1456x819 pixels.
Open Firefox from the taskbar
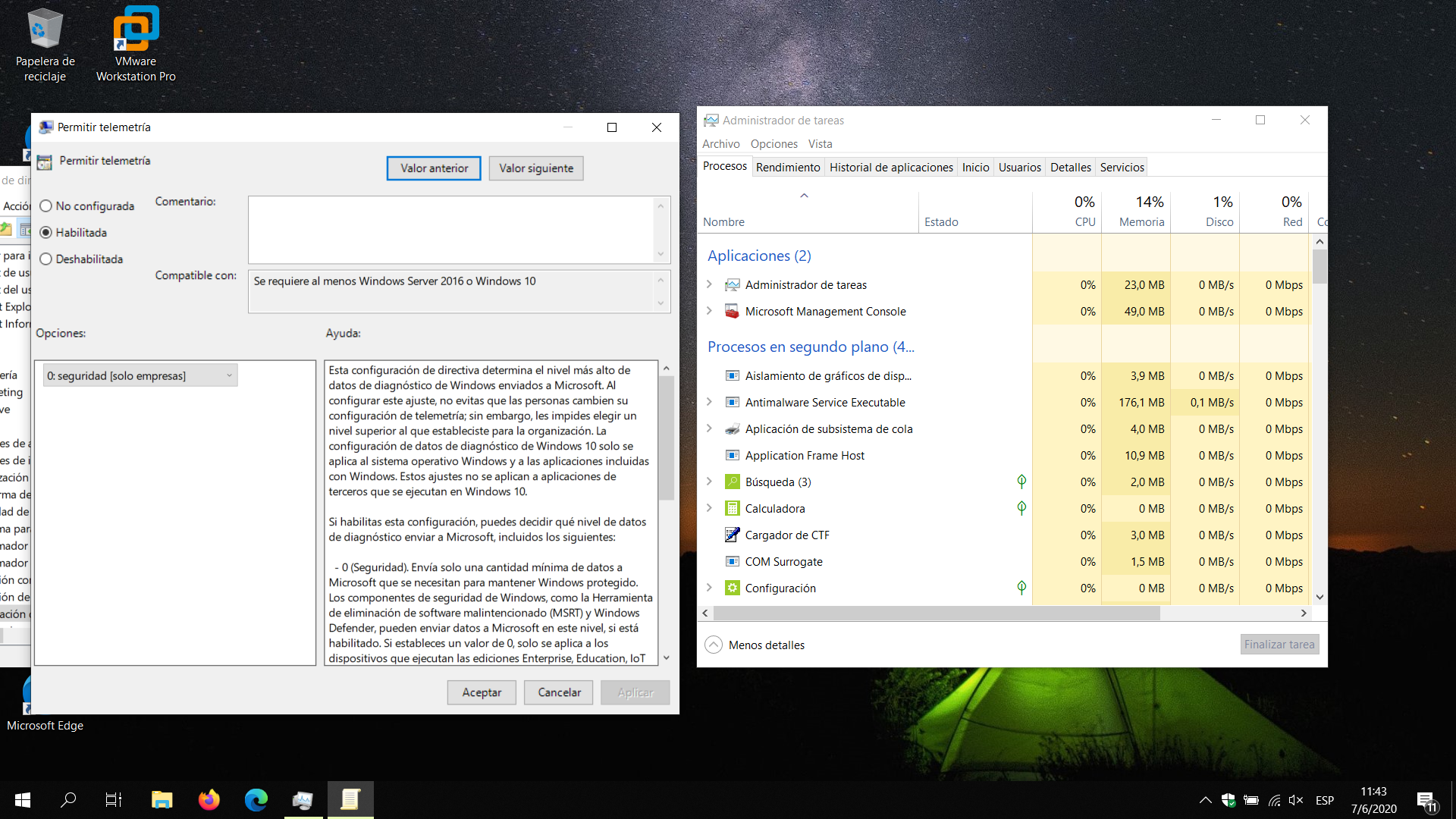click(x=209, y=799)
